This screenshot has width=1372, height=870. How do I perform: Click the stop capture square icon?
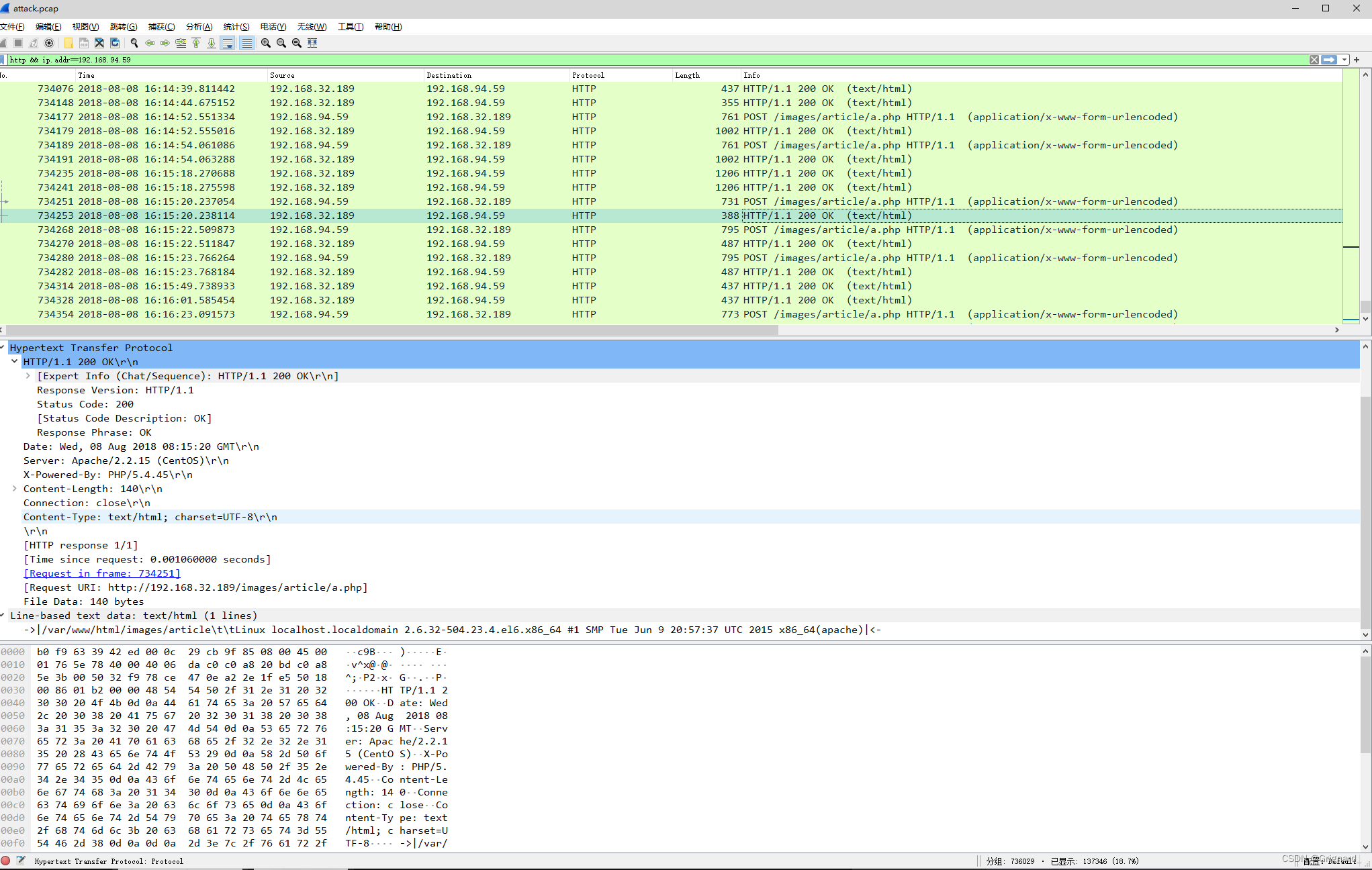[x=18, y=43]
